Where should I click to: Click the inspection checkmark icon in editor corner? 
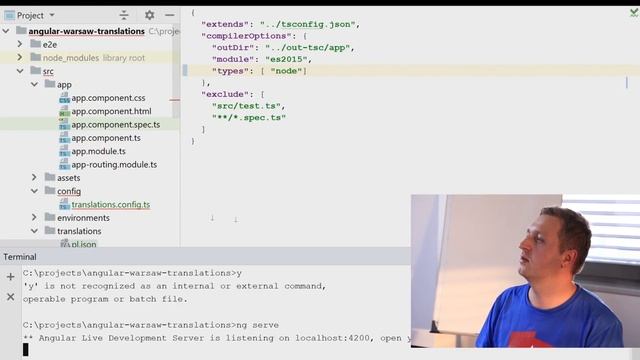tap(634, 13)
